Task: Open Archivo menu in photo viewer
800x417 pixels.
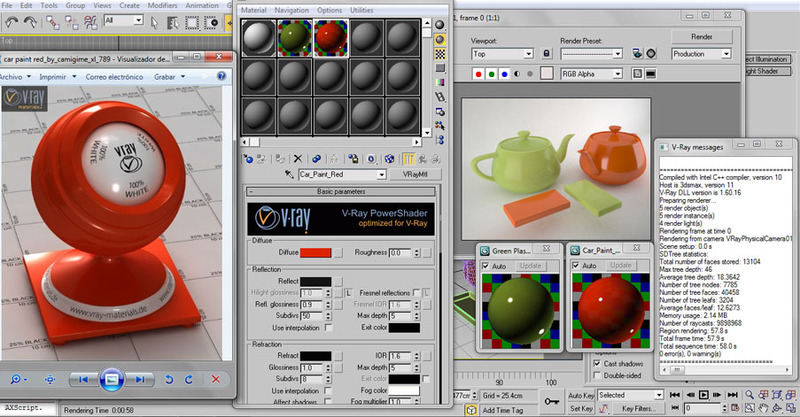Action: pos(15,77)
